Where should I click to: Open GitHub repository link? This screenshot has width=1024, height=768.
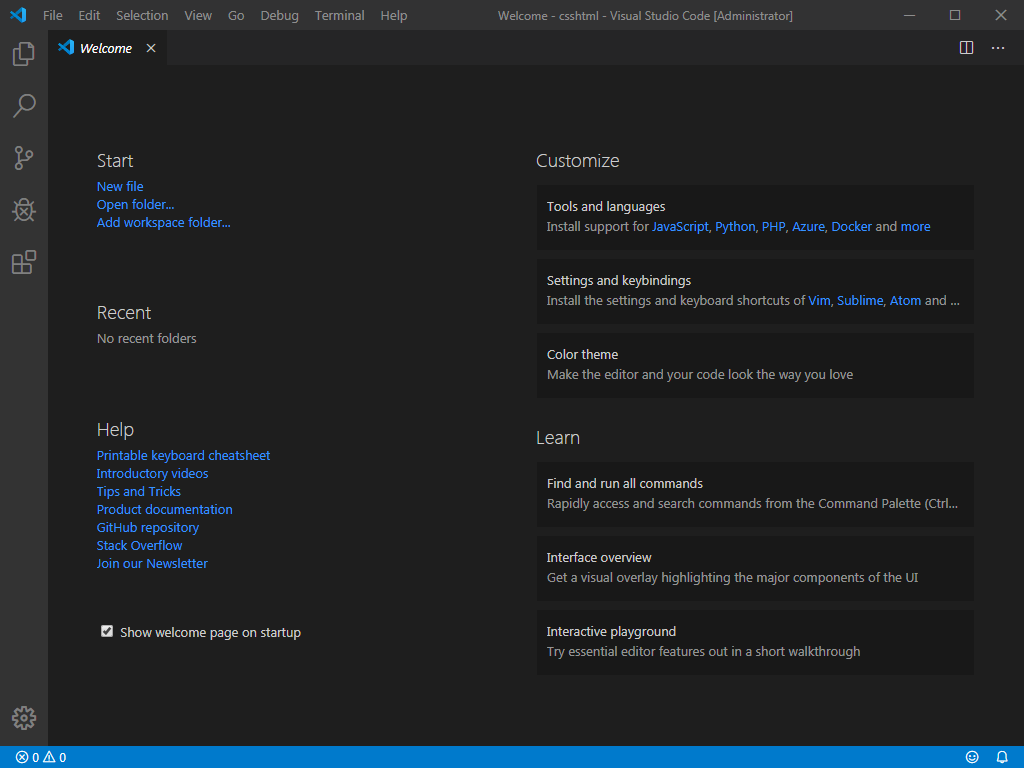[148, 528]
